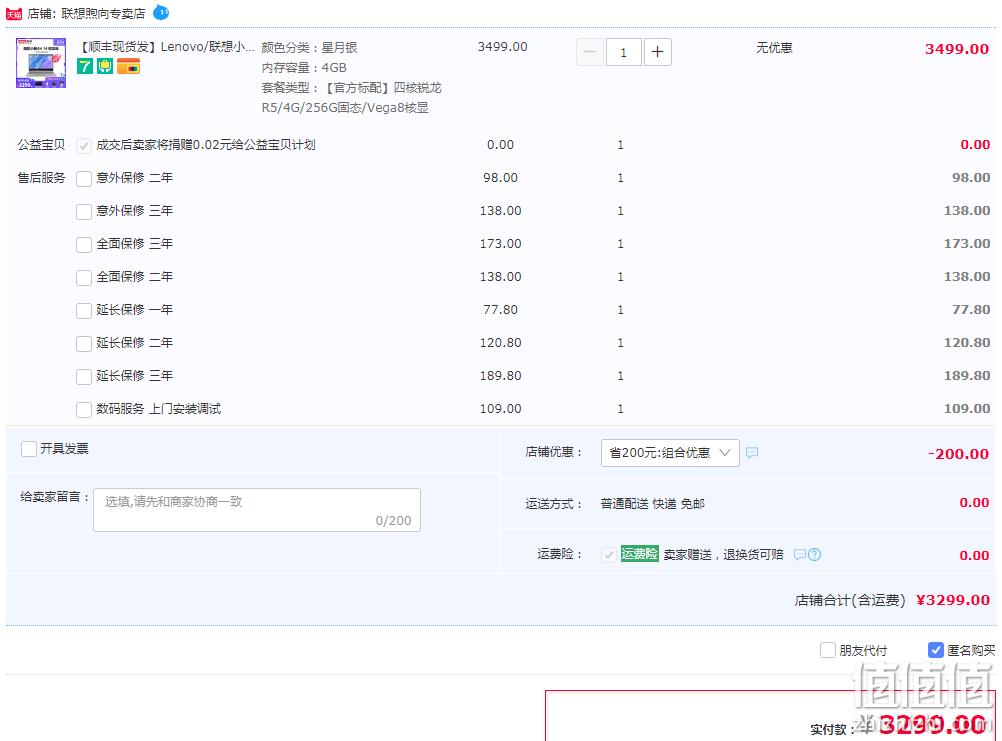Select the 全面保修 二年 checkbox
Screen dimensions: 1002x741
(x=84, y=277)
